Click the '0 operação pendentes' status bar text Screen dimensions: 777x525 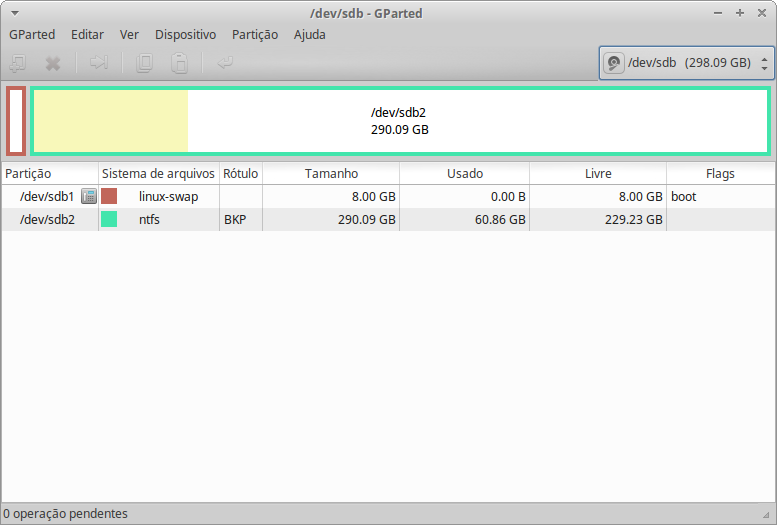tap(65, 514)
